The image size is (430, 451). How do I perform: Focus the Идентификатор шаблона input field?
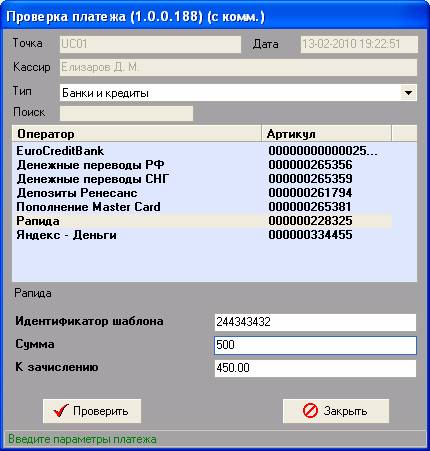(x=315, y=322)
